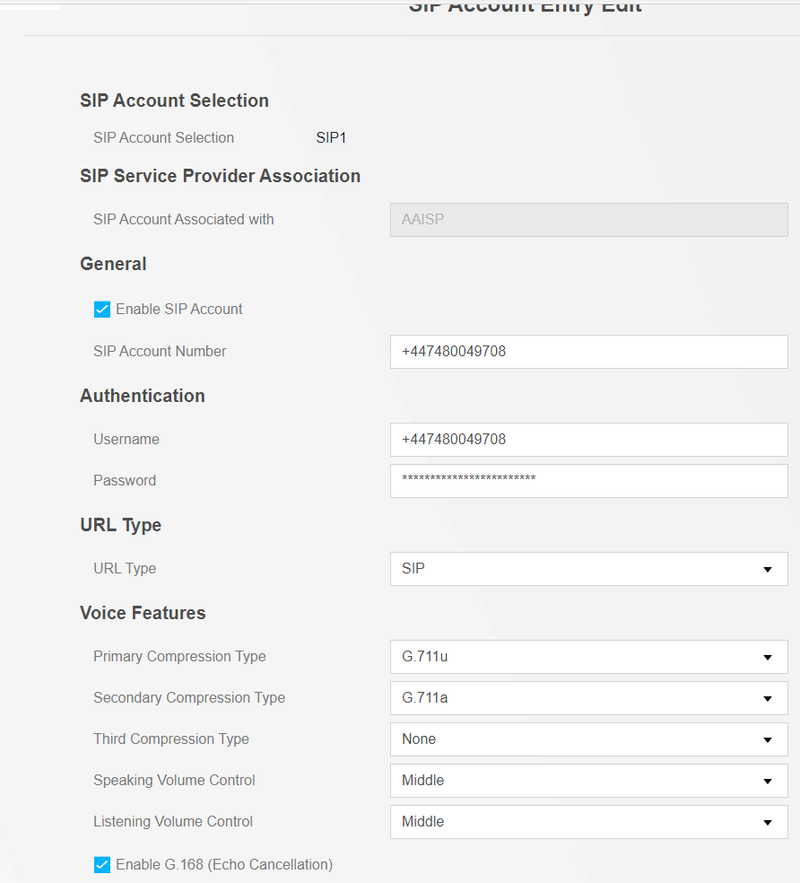The image size is (800, 883).
Task: Click the Voice Features section heading
Action: point(143,613)
